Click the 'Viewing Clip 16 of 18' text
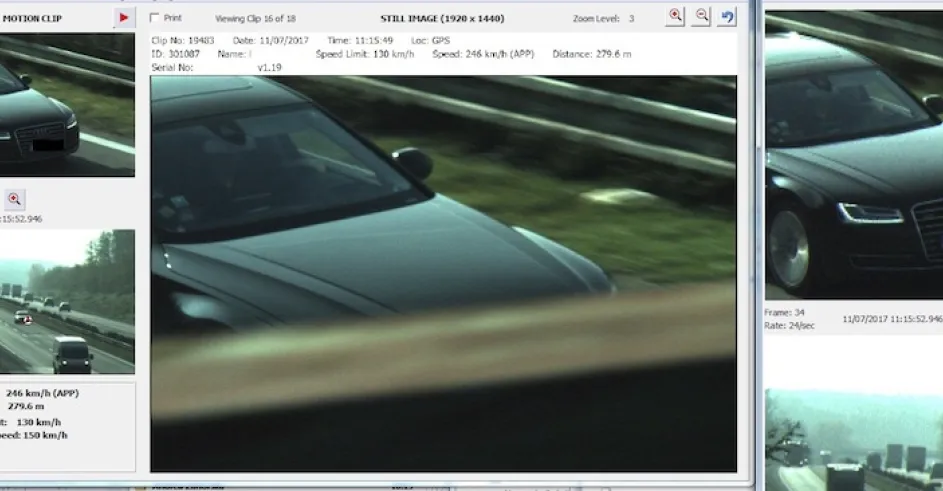The height and width of the screenshot is (491, 943). pyautogui.click(x=255, y=19)
